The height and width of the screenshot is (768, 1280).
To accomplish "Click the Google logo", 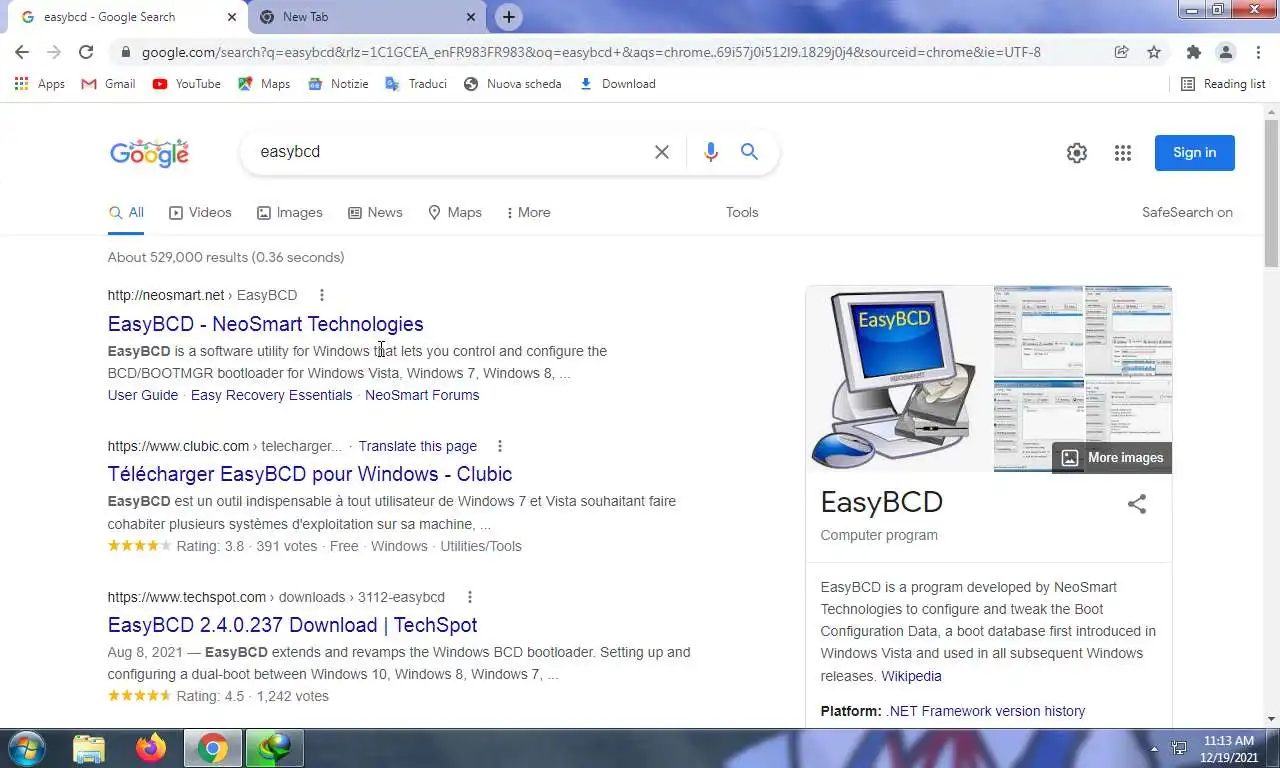I will pyautogui.click(x=149, y=153).
